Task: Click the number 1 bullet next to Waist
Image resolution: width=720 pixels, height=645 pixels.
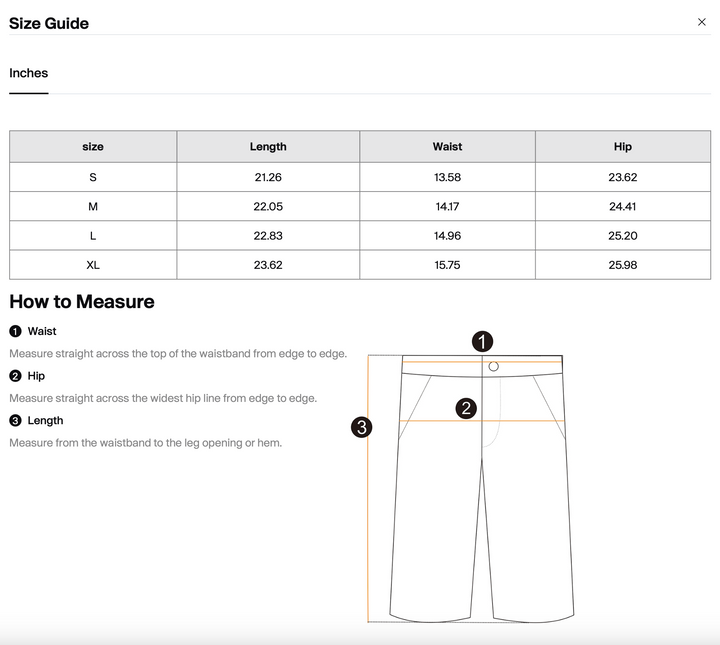Action: (x=15, y=331)
